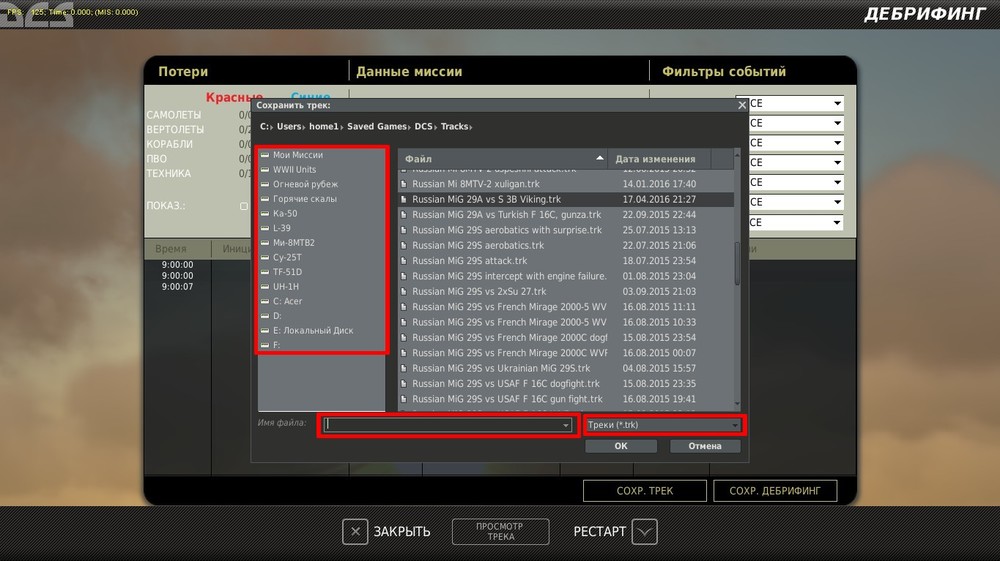Open the first СЕ event filter dropdown

coord(837,103)
